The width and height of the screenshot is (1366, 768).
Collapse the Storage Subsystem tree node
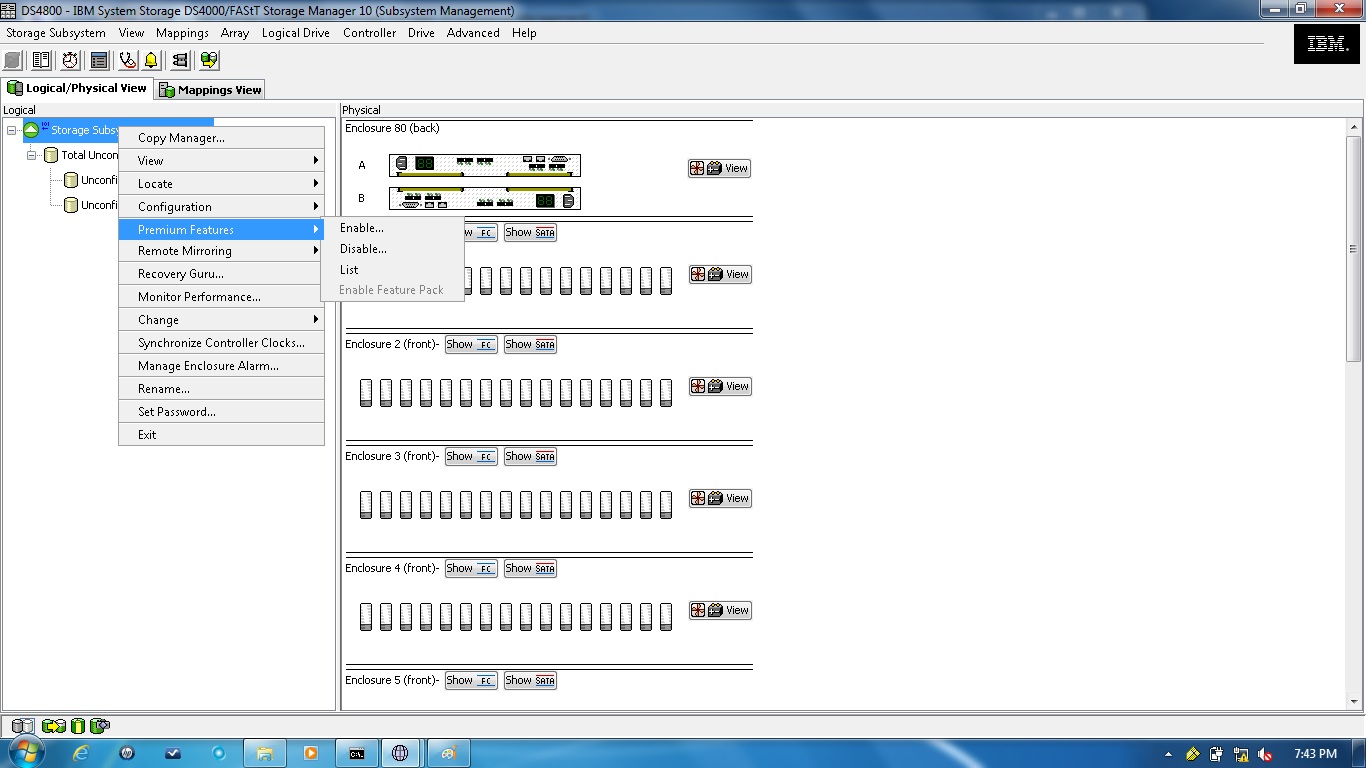coord(12,130)
